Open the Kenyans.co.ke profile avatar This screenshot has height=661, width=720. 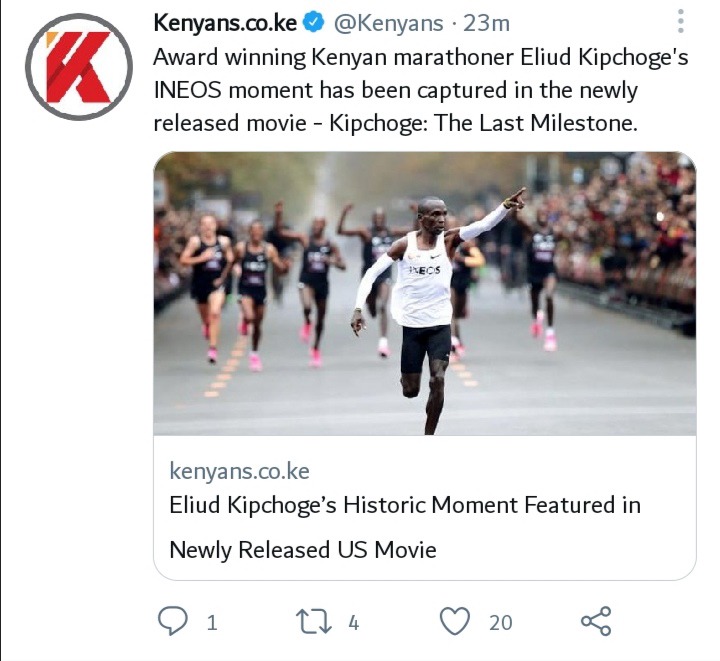click(x=79, y=67)
